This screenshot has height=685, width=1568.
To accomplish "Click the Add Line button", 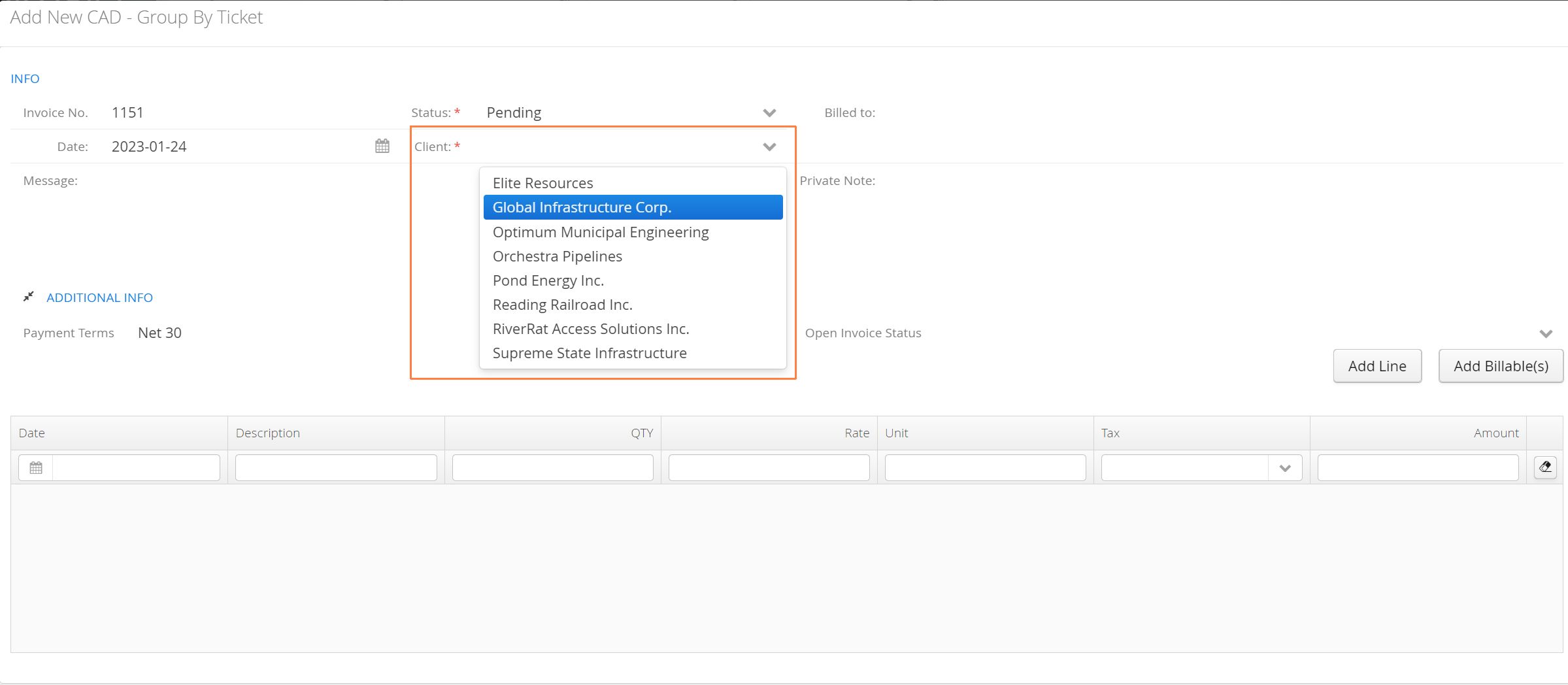I will coord(1377,366).
